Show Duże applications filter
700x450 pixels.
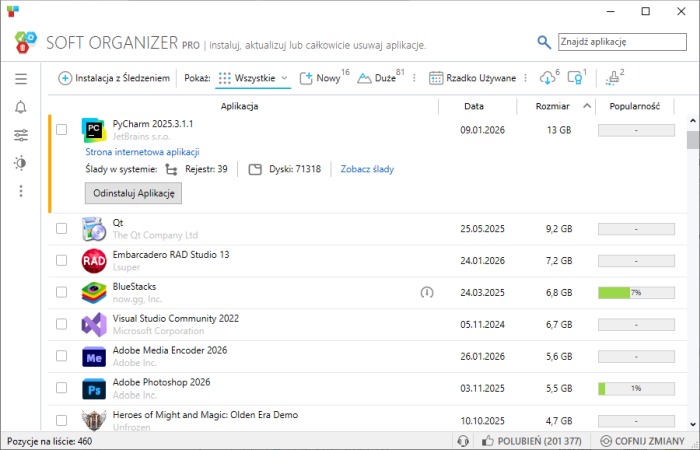pos(380,78)
